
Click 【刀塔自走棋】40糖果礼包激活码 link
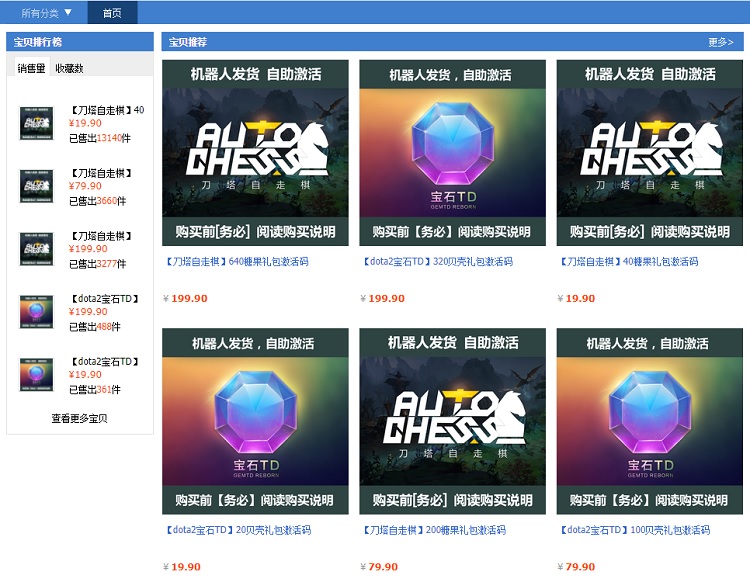coord(629,262)
